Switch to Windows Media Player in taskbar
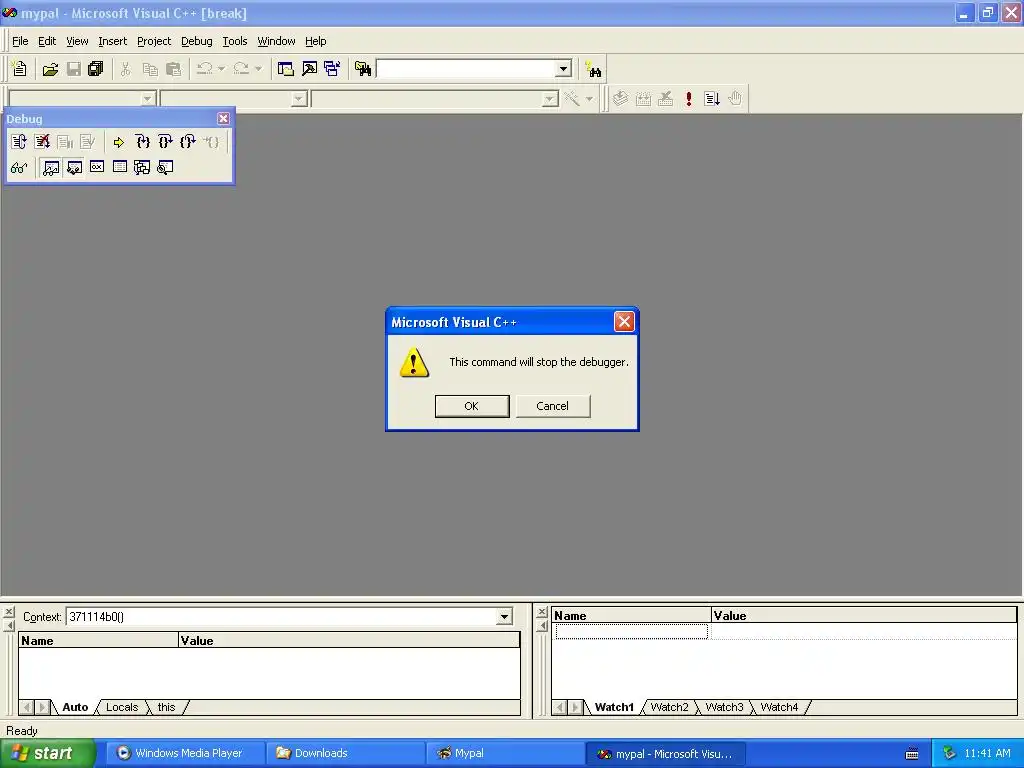The image size is (1024, 768). pos(185,753)
